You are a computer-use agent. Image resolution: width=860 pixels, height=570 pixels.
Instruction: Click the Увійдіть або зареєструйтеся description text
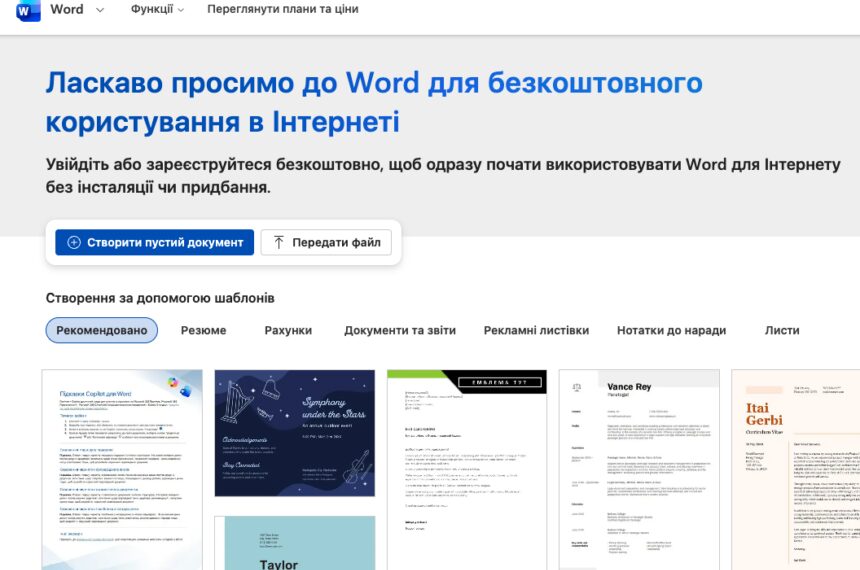[x=443, y=176]
